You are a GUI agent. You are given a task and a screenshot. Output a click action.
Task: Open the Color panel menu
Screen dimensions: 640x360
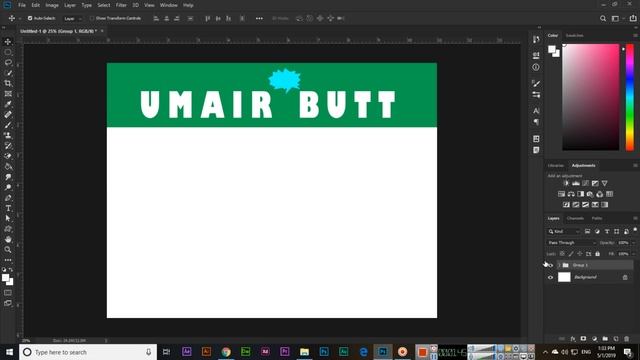pyautogui.click(x=635, y=36)
